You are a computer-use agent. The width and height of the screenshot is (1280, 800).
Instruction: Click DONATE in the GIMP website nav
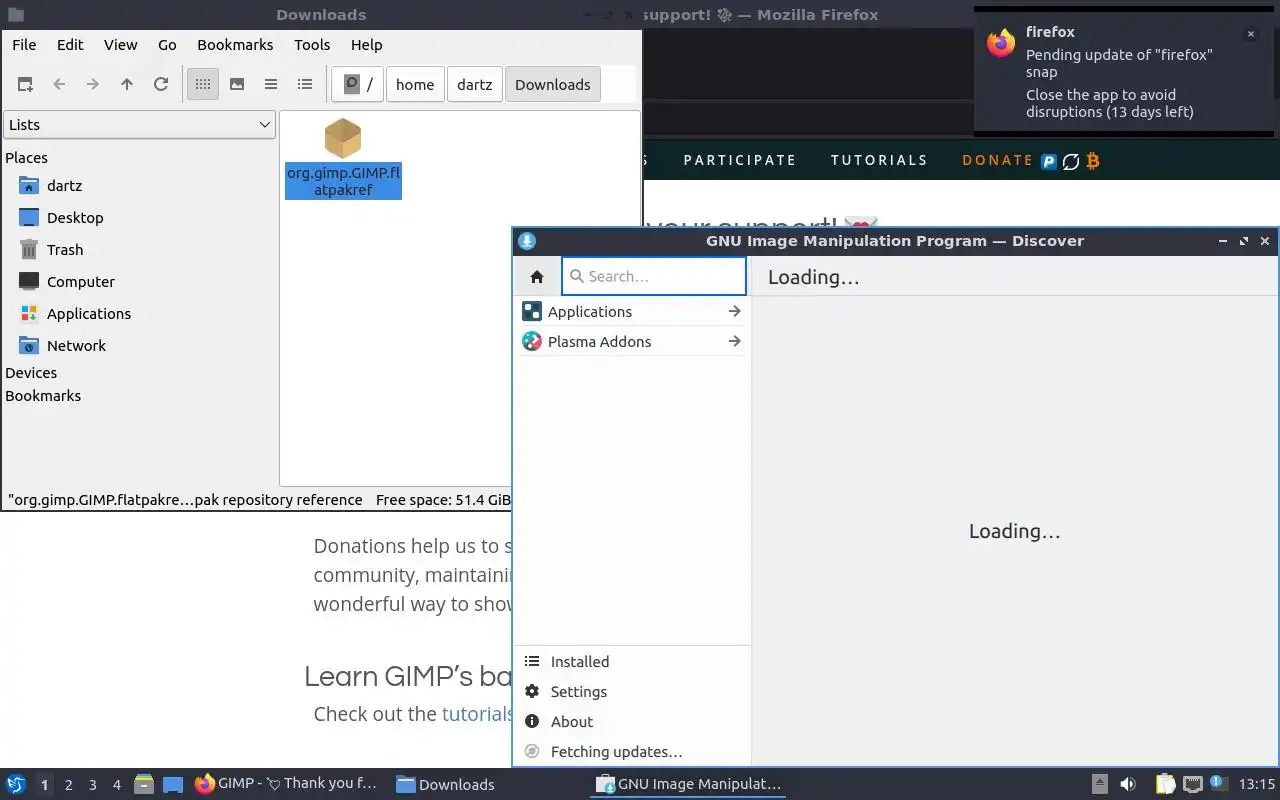point(997,160)
